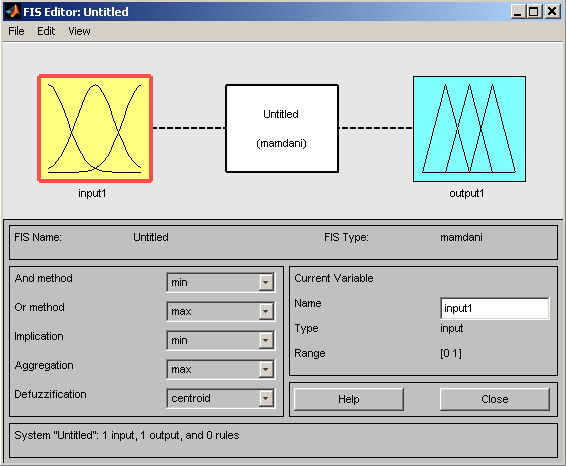This screenshot has height=466, width=566.
Task: Click the MATLAB logo in title bar
Action: click(x=13, y=12)
